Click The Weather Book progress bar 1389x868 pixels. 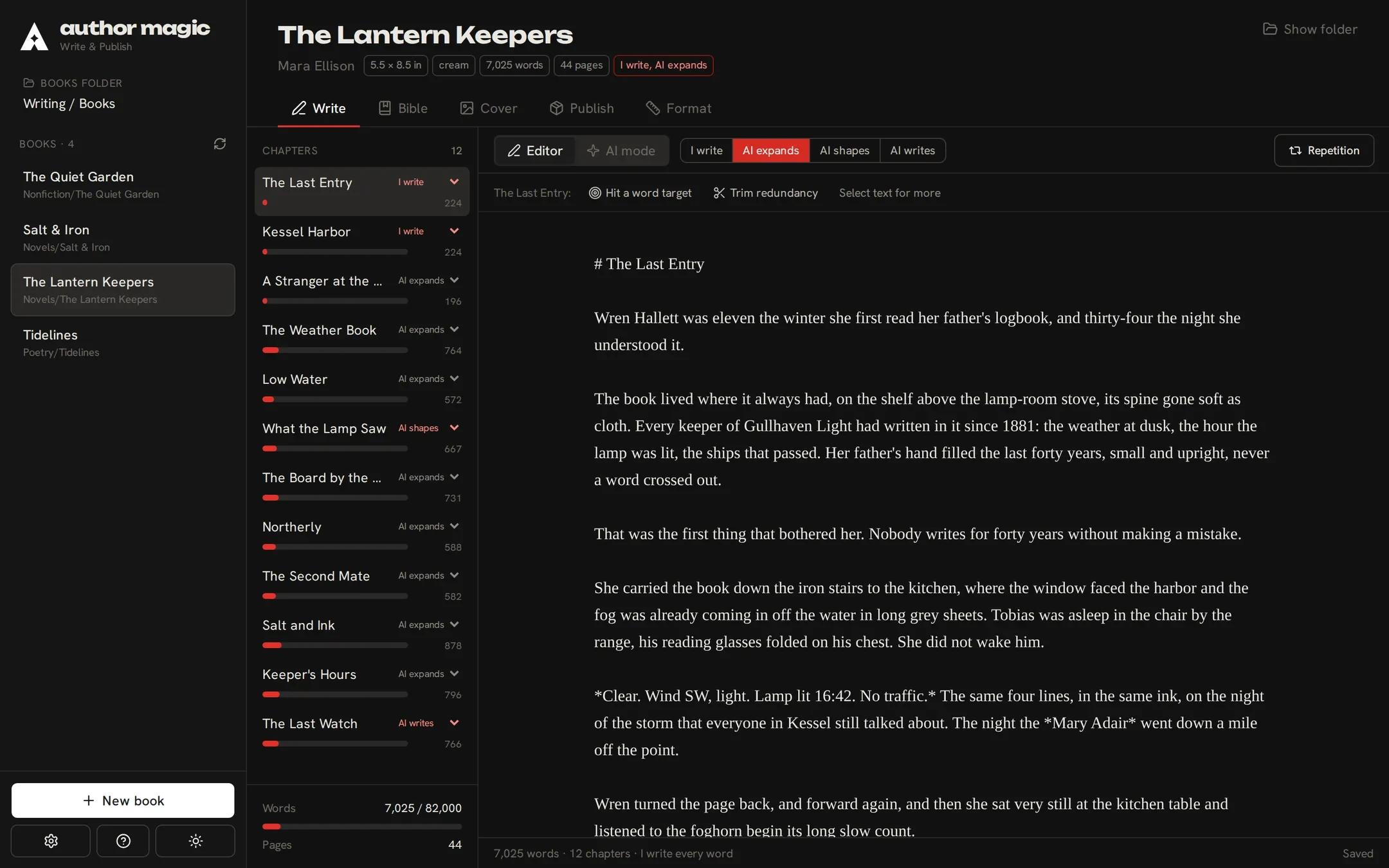pos(335,350)
